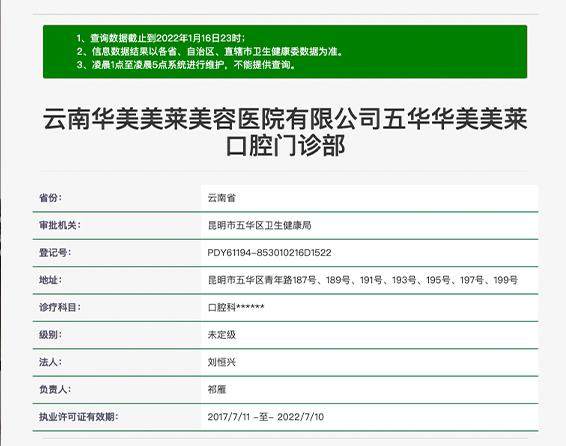Select the validity period 2017/7/11 -至- 2022/7/10
The width and height of the screenshot is (566, 446).
[x=266, y=417]
